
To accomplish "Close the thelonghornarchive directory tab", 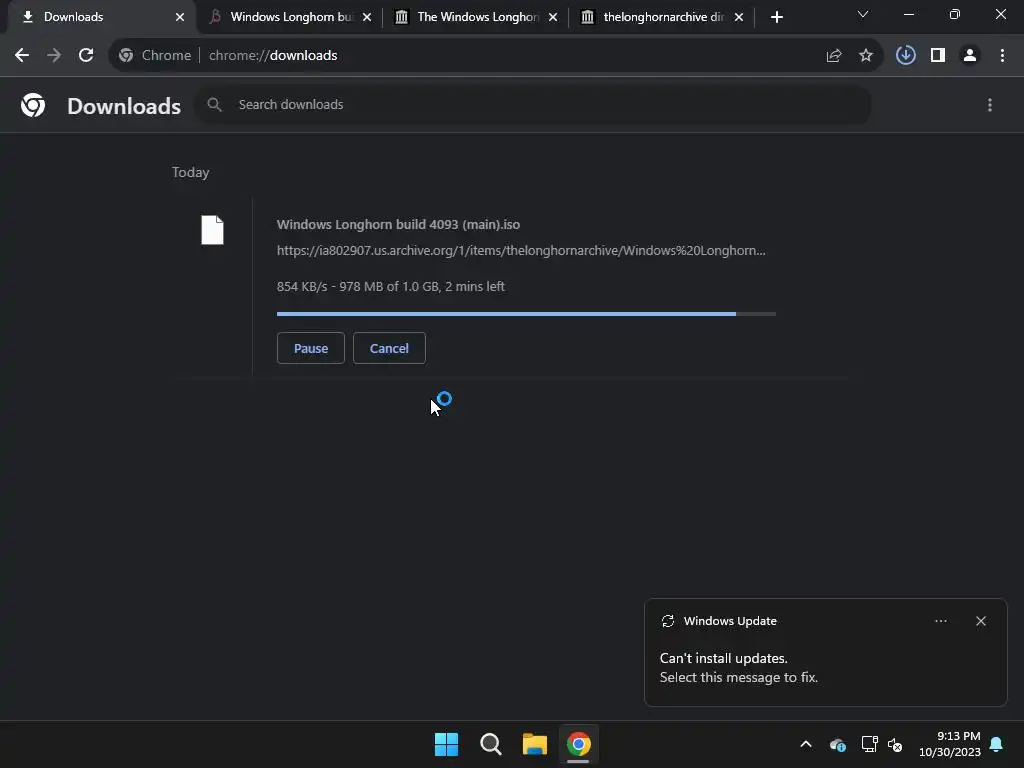I will pos(739,17).
